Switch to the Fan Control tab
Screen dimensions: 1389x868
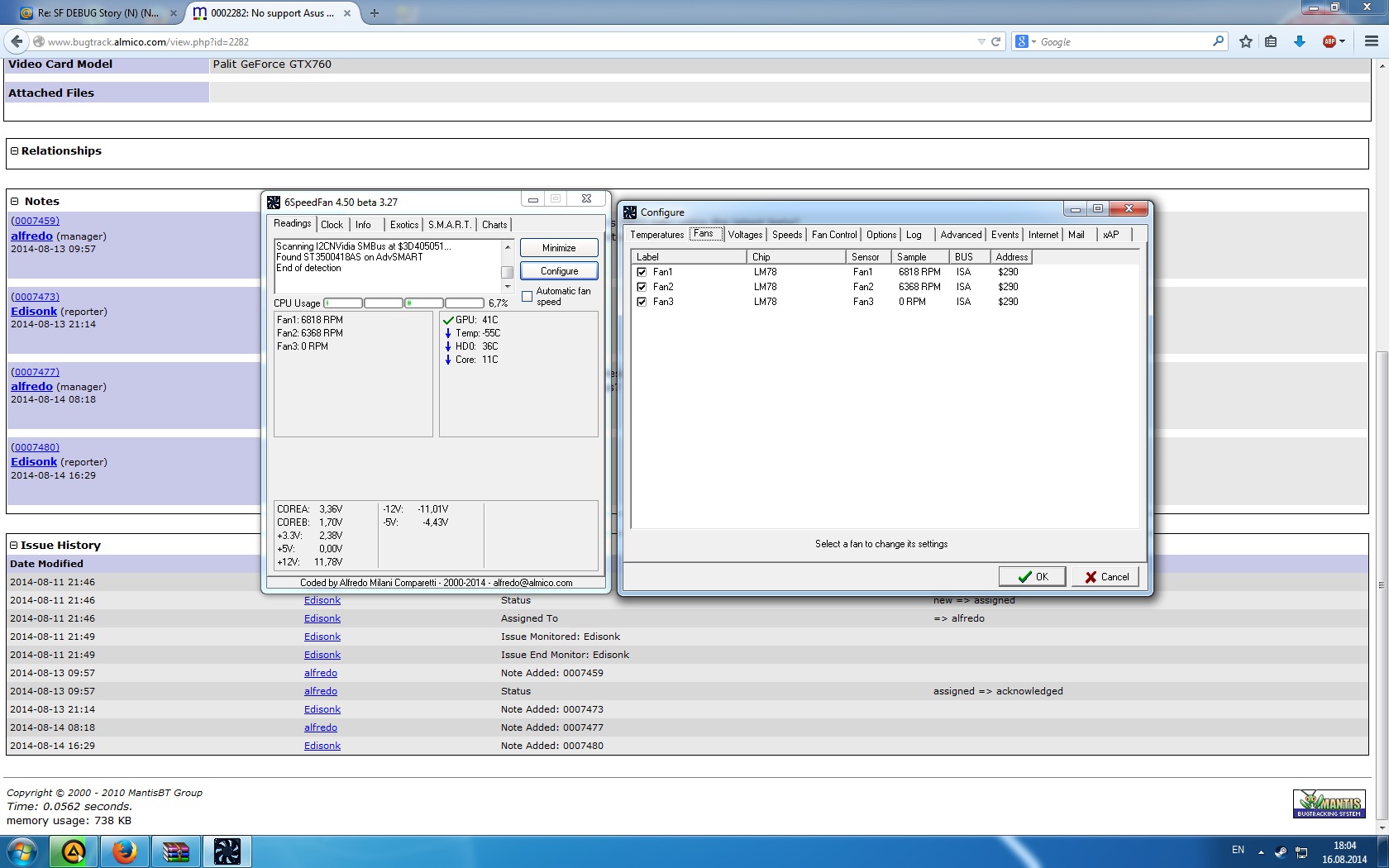pyautogui.click(x=834, y=235)
